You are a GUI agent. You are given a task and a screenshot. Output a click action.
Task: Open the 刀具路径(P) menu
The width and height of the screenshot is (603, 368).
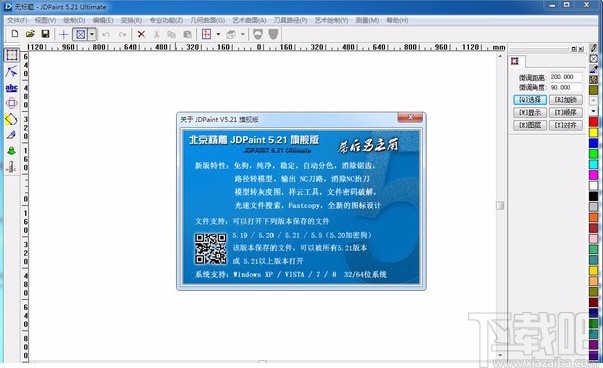tap(290, 20)
